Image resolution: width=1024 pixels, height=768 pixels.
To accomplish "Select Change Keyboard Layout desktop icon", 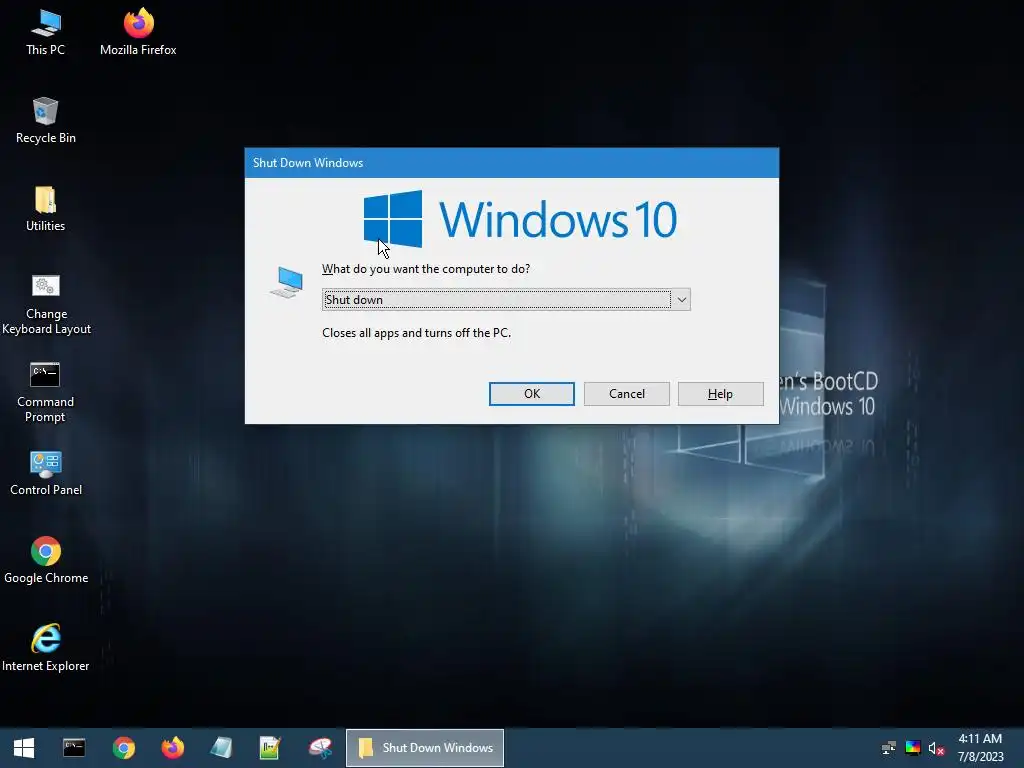I will [x=46, y=304].
